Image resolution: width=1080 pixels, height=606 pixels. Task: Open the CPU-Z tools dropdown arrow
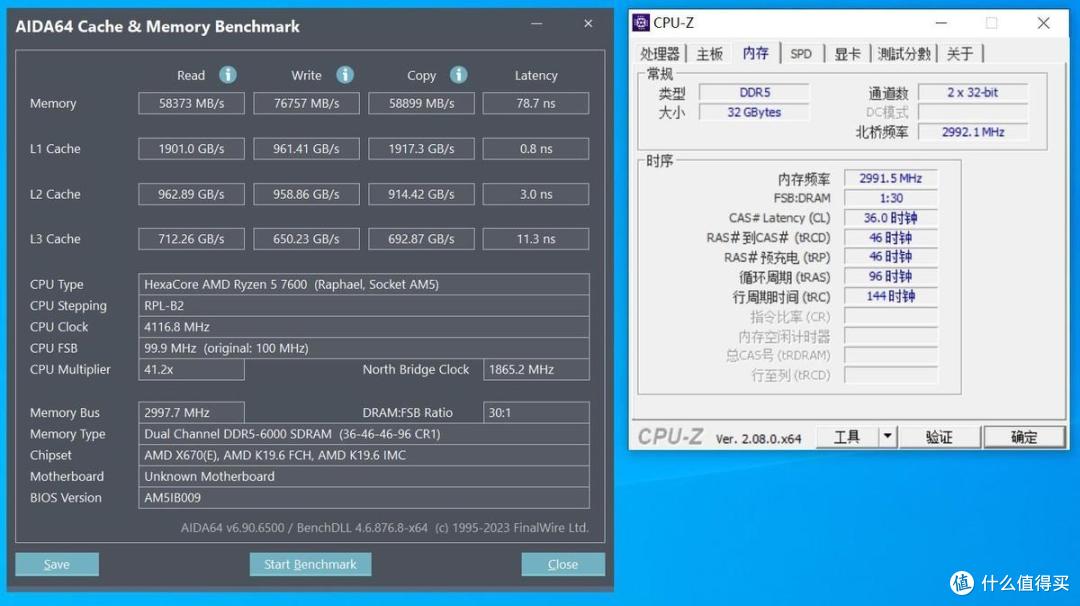point(888,437)
